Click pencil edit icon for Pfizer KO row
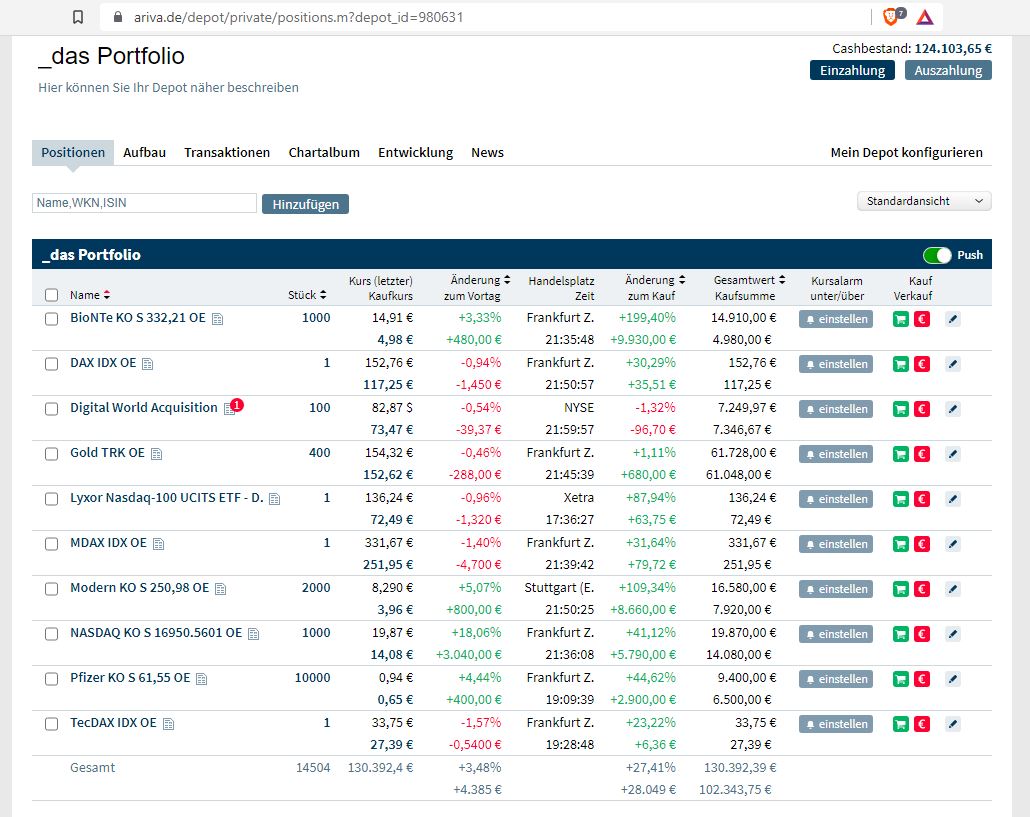Screen dimensions: 1030x817 coord(952,679)
